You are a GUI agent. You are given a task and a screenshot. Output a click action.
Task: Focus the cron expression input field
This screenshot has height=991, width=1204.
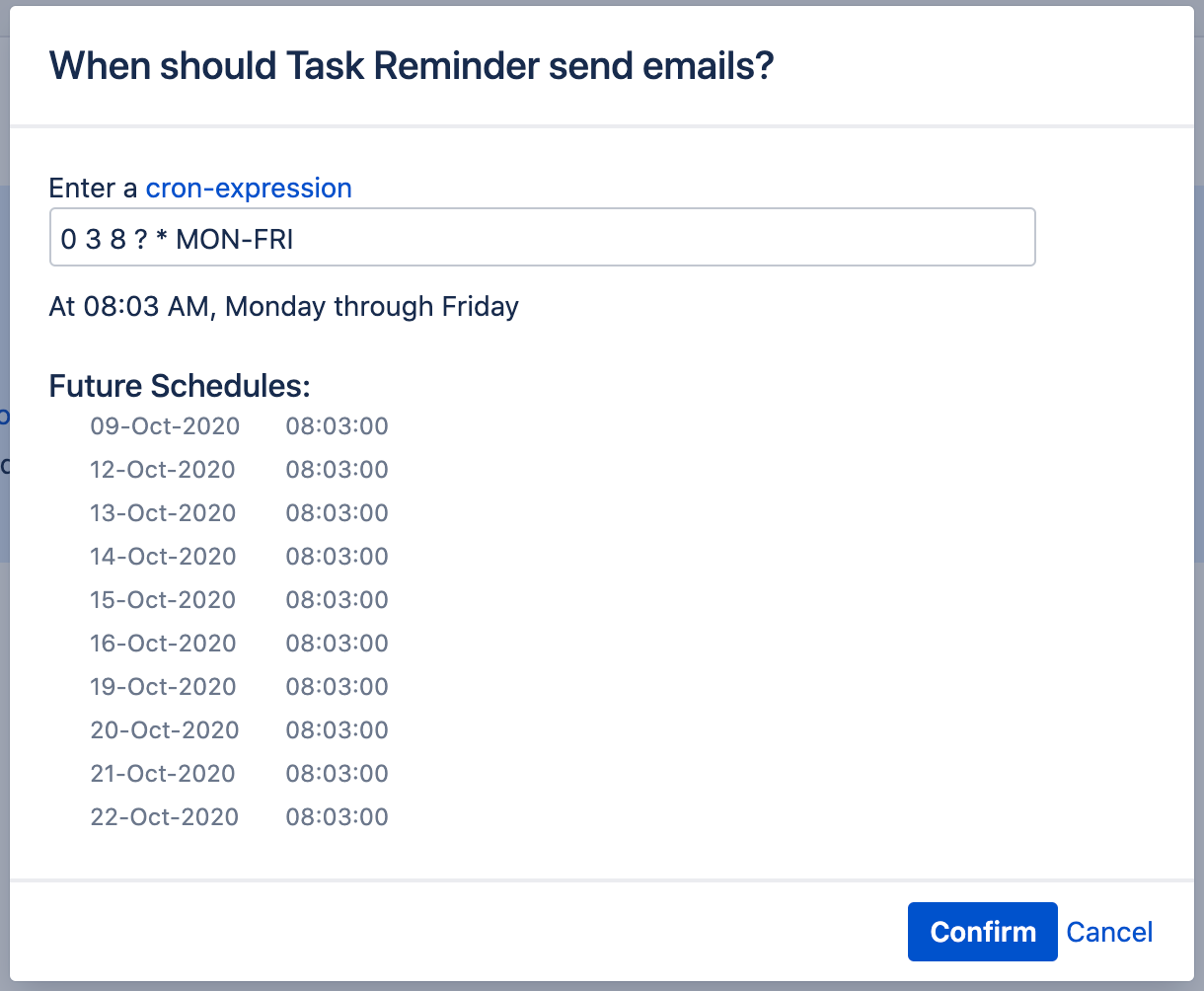(x=542, y=237)
